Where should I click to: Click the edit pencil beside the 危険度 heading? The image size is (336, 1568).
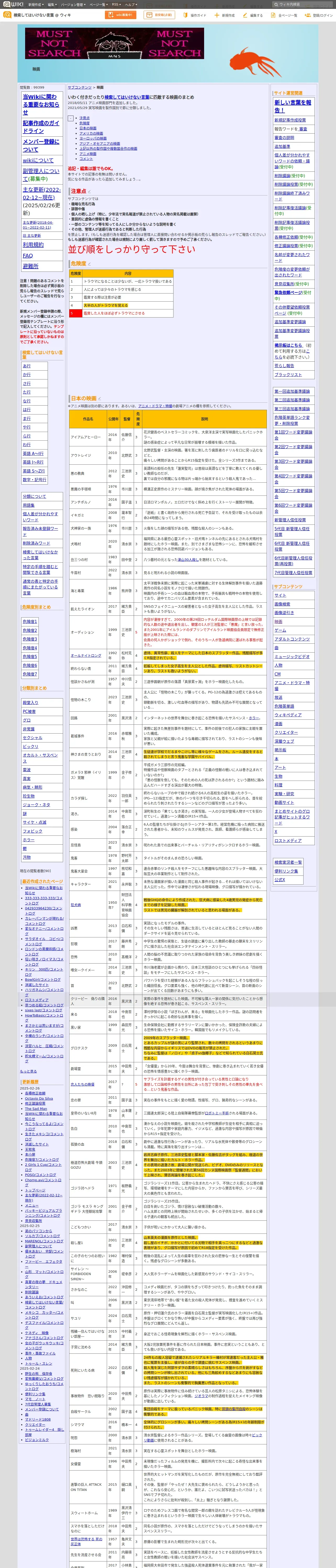(89, 264)
